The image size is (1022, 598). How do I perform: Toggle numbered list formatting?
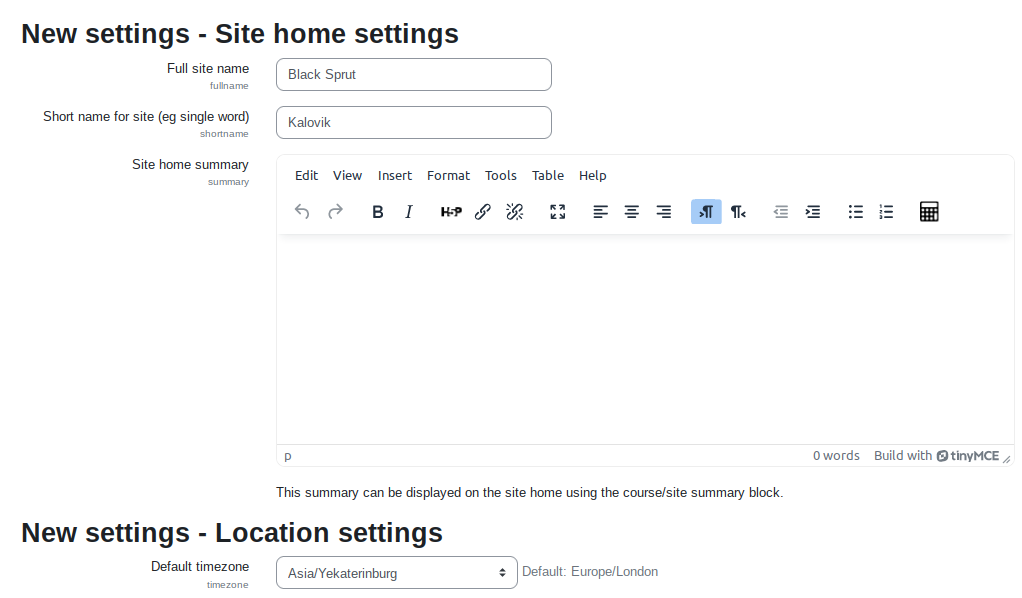click(886, 212)
